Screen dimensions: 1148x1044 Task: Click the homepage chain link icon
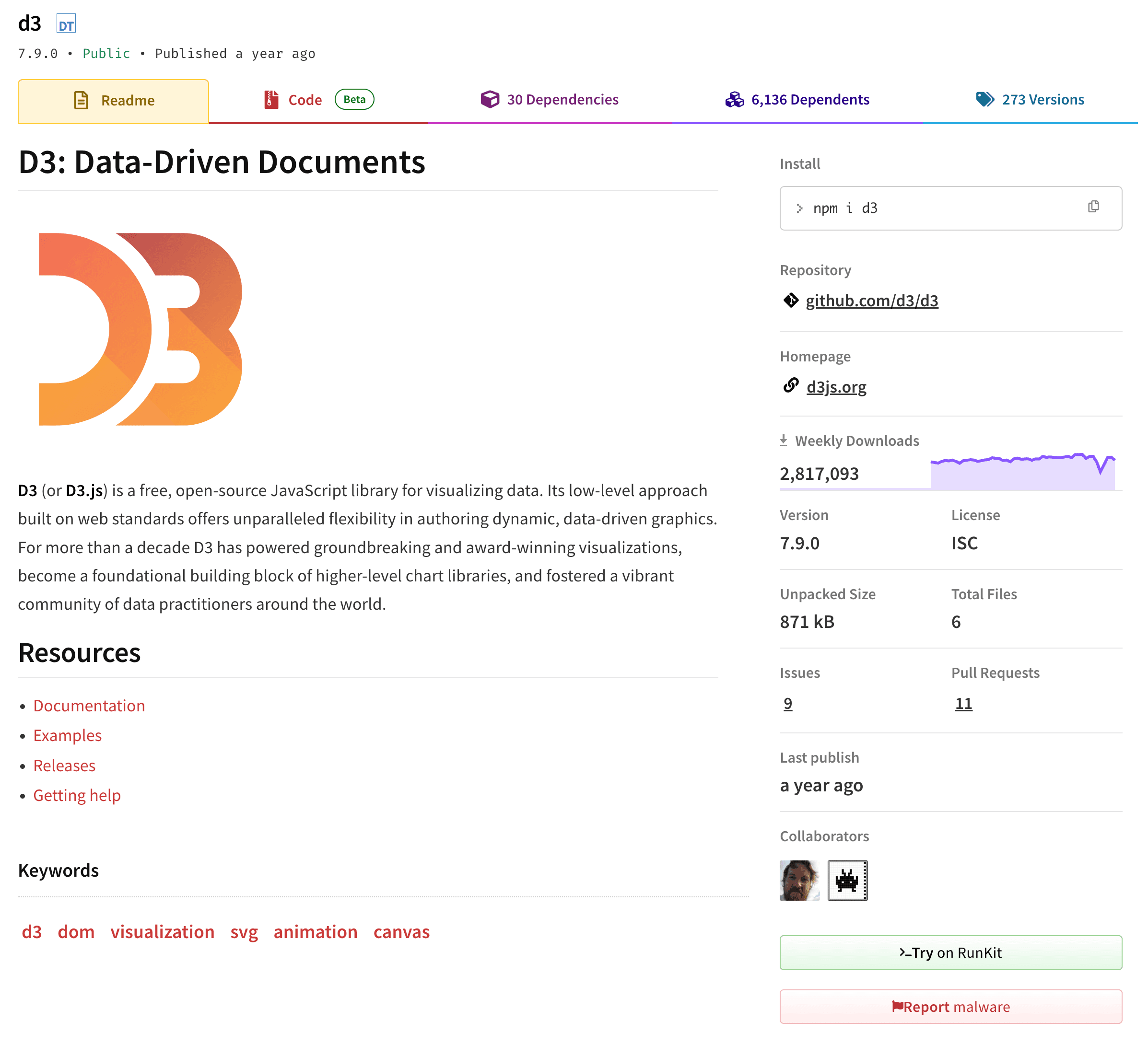click(x=791, y=385)
